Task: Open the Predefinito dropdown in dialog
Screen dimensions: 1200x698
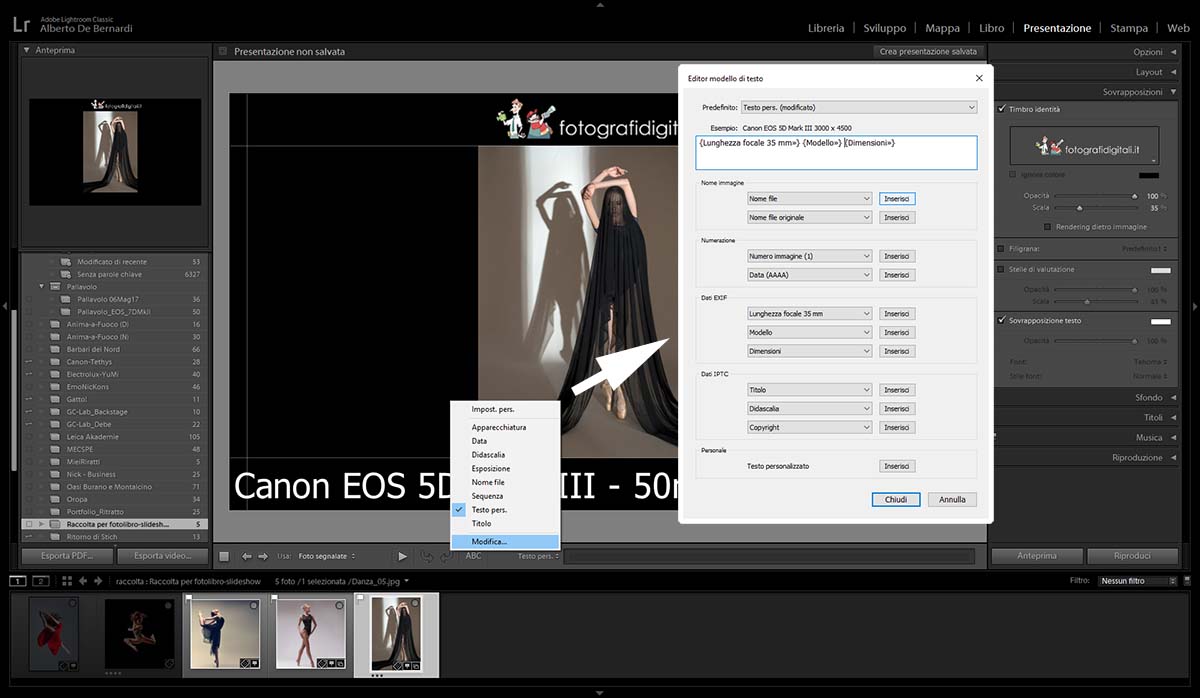Action: [x=859, y=107]
